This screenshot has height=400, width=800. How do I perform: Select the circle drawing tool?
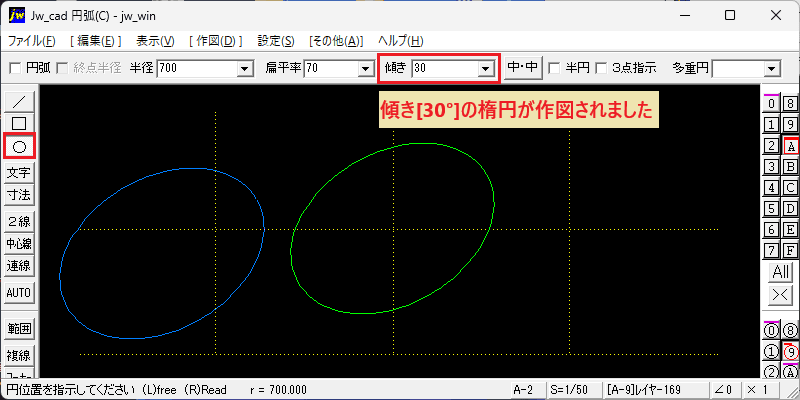[x=19, y=147]
